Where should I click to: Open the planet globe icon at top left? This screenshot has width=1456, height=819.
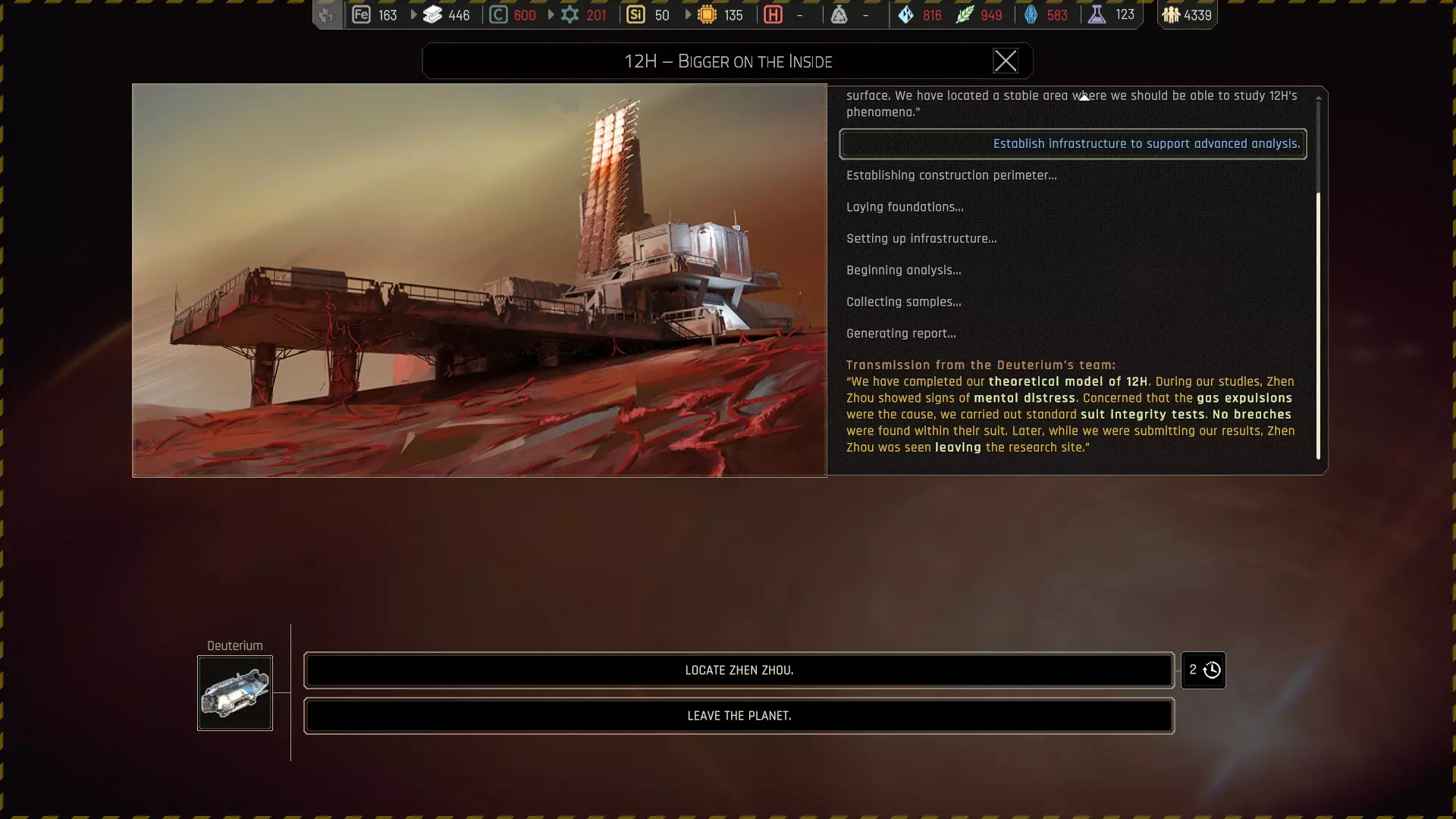click(327, 14)
